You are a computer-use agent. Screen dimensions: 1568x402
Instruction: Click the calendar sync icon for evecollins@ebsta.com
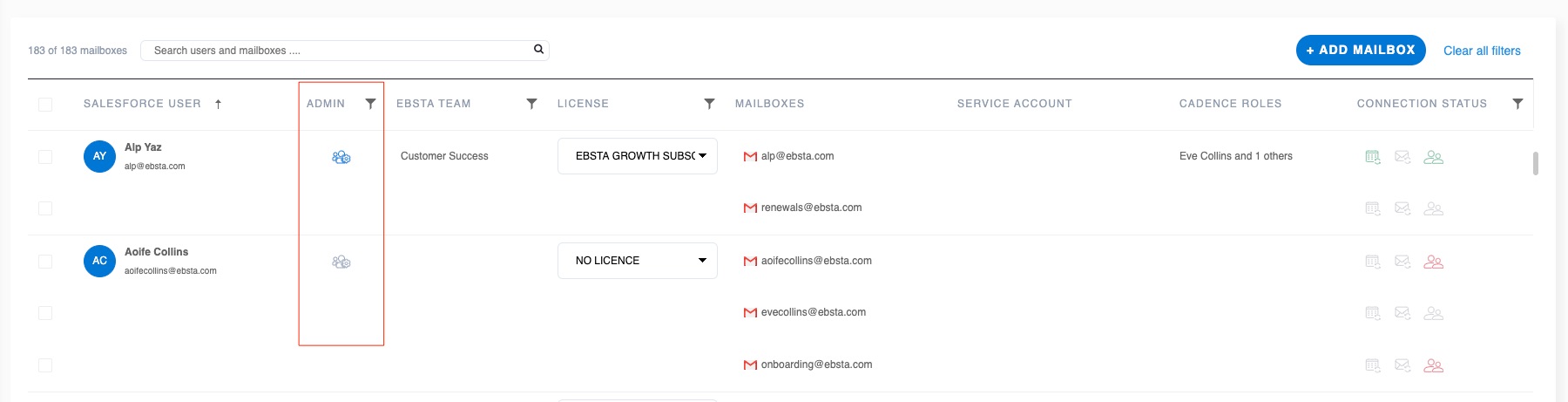tap(1373, 313)
